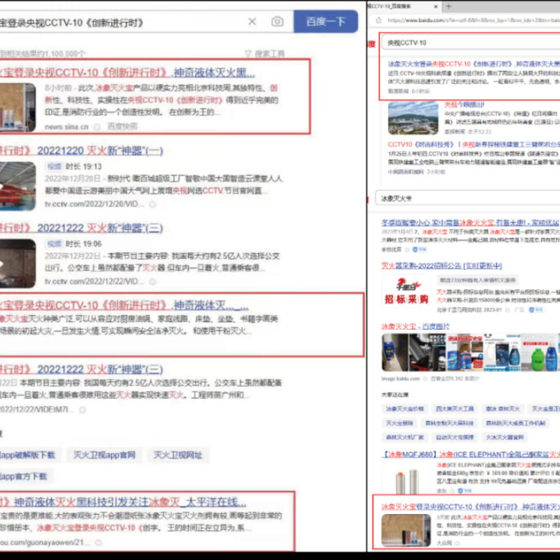Click tv.cctv.com/2022/12/20/VID... source URL
Screen dimensions: 560x560
[94, 204]
